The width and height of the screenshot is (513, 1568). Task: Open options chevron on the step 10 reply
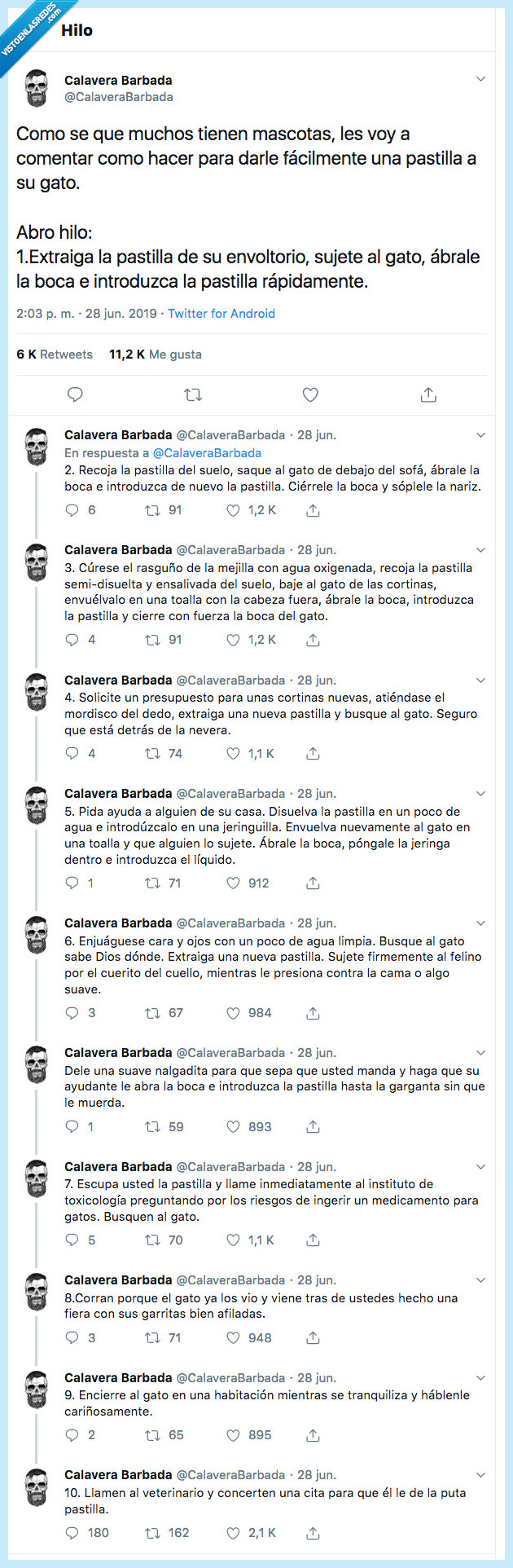(x=480, y=1475)
